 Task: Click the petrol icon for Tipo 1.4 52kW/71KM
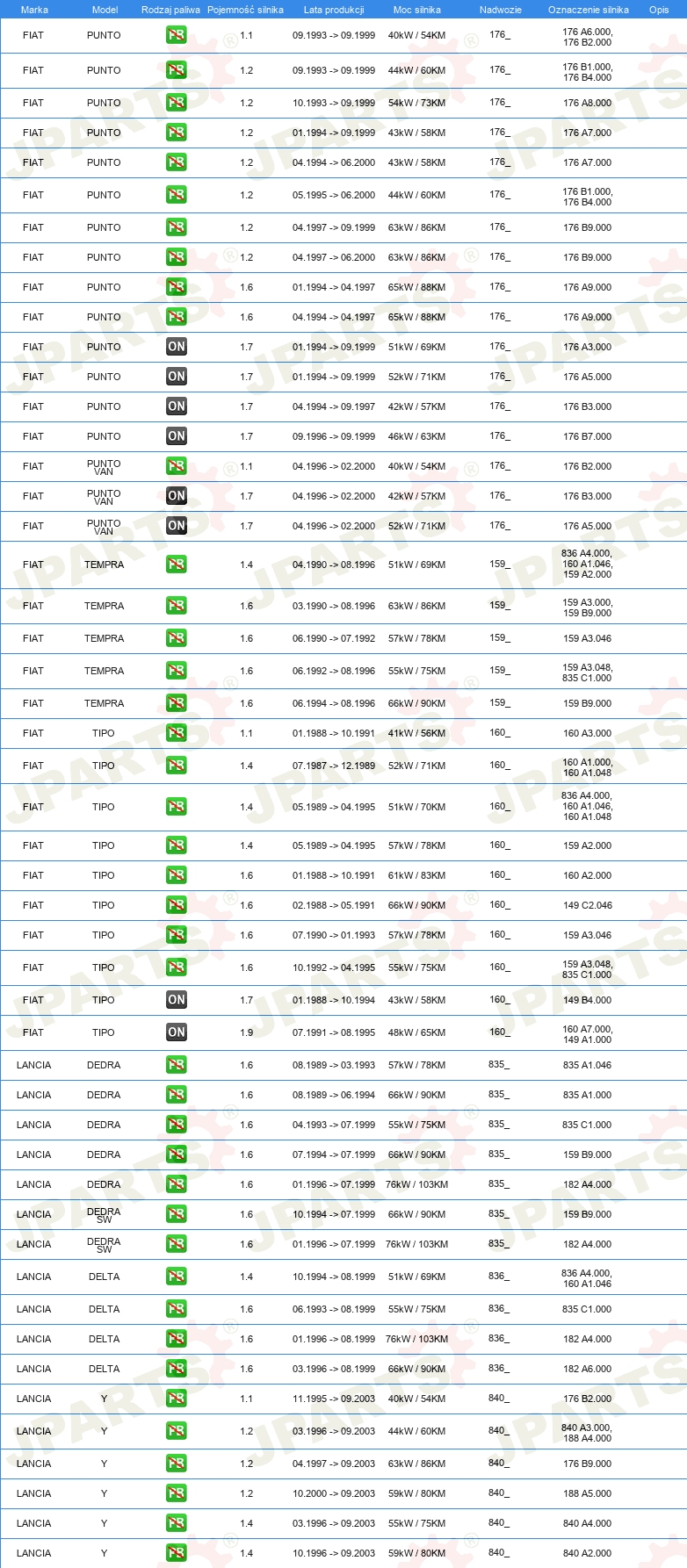(x=177, y=766)
